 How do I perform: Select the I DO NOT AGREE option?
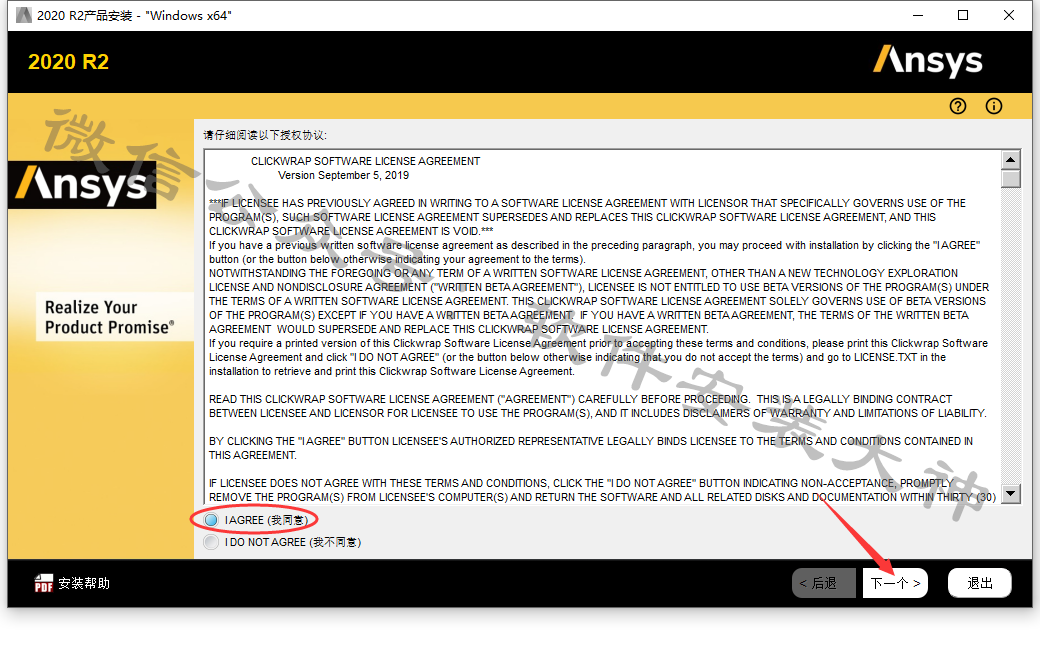(211, 542)
